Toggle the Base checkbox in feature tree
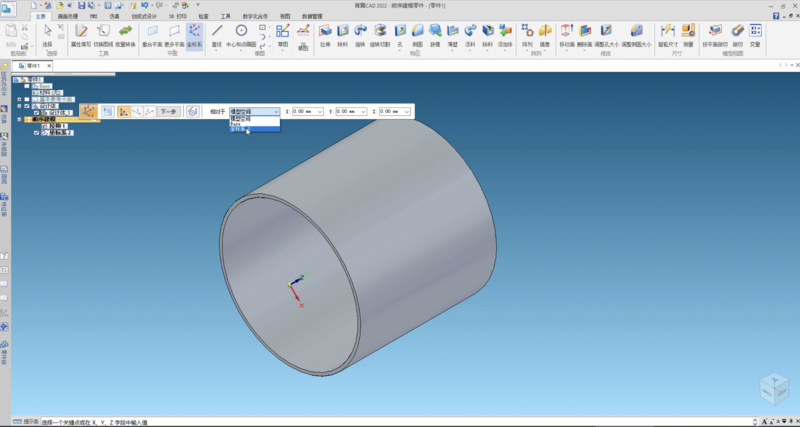800x427 pixels. click(x=26, y=88)
